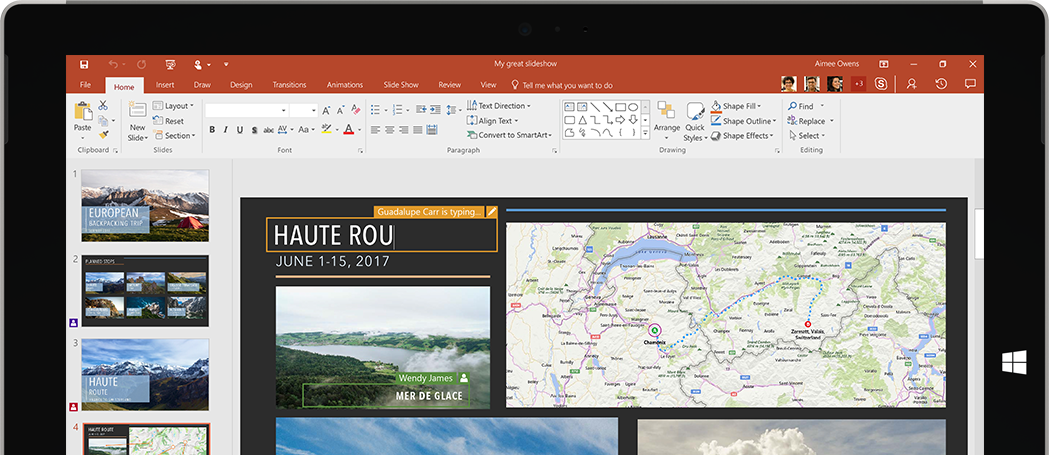Click the Decrease List Level icon
Image resolution: width=1049 pixels, height=455 pixels.
point(421,110)
